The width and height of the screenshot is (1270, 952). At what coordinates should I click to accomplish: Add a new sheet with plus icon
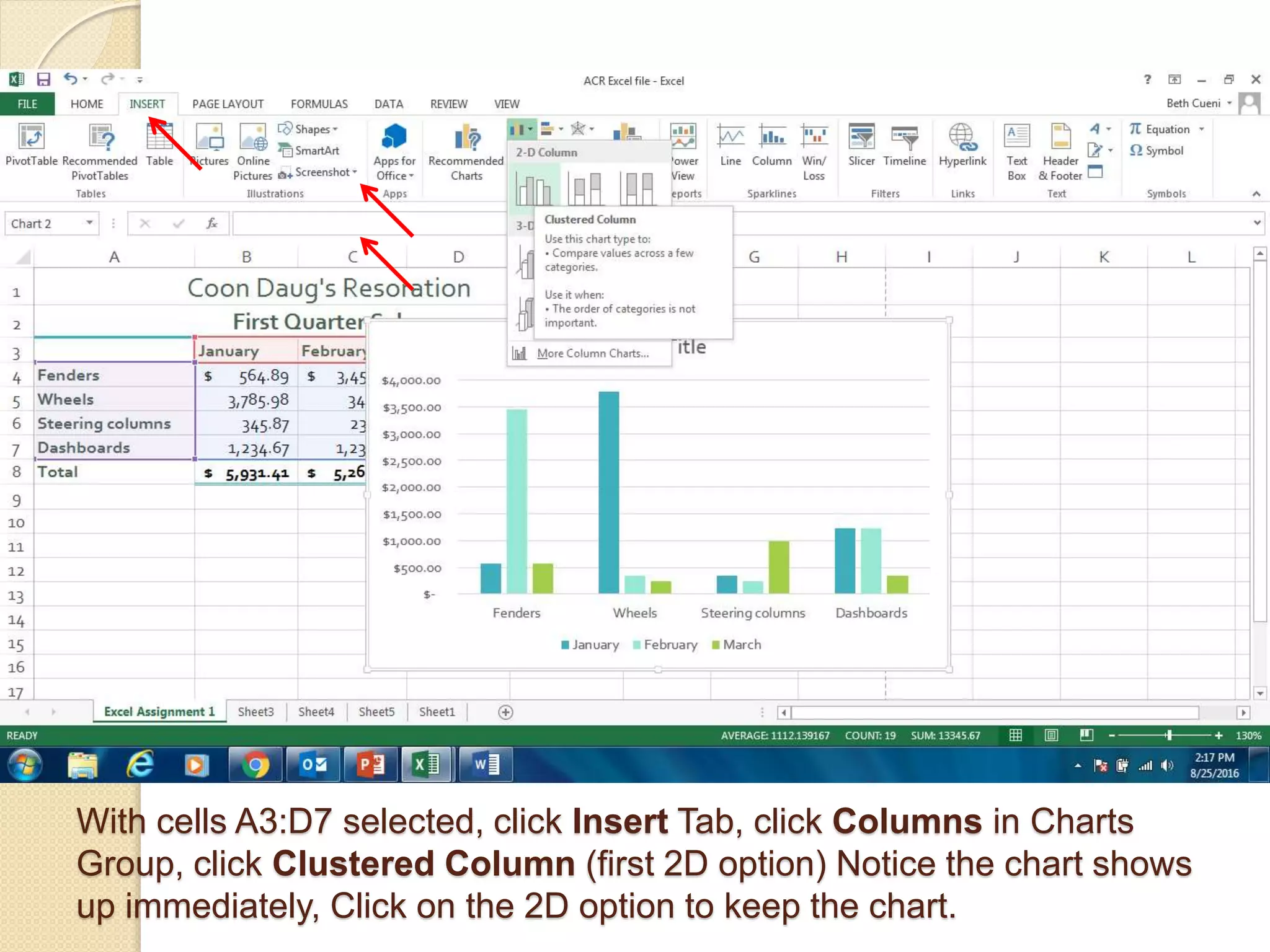click(505, 712)
